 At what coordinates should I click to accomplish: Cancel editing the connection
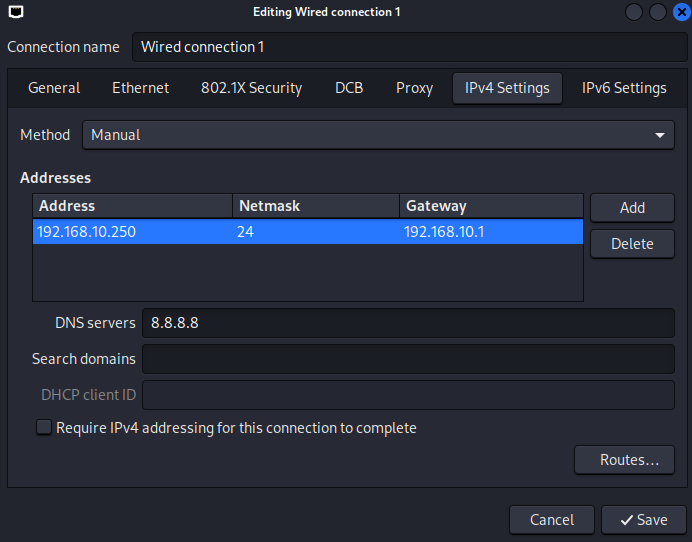[552, 520]
